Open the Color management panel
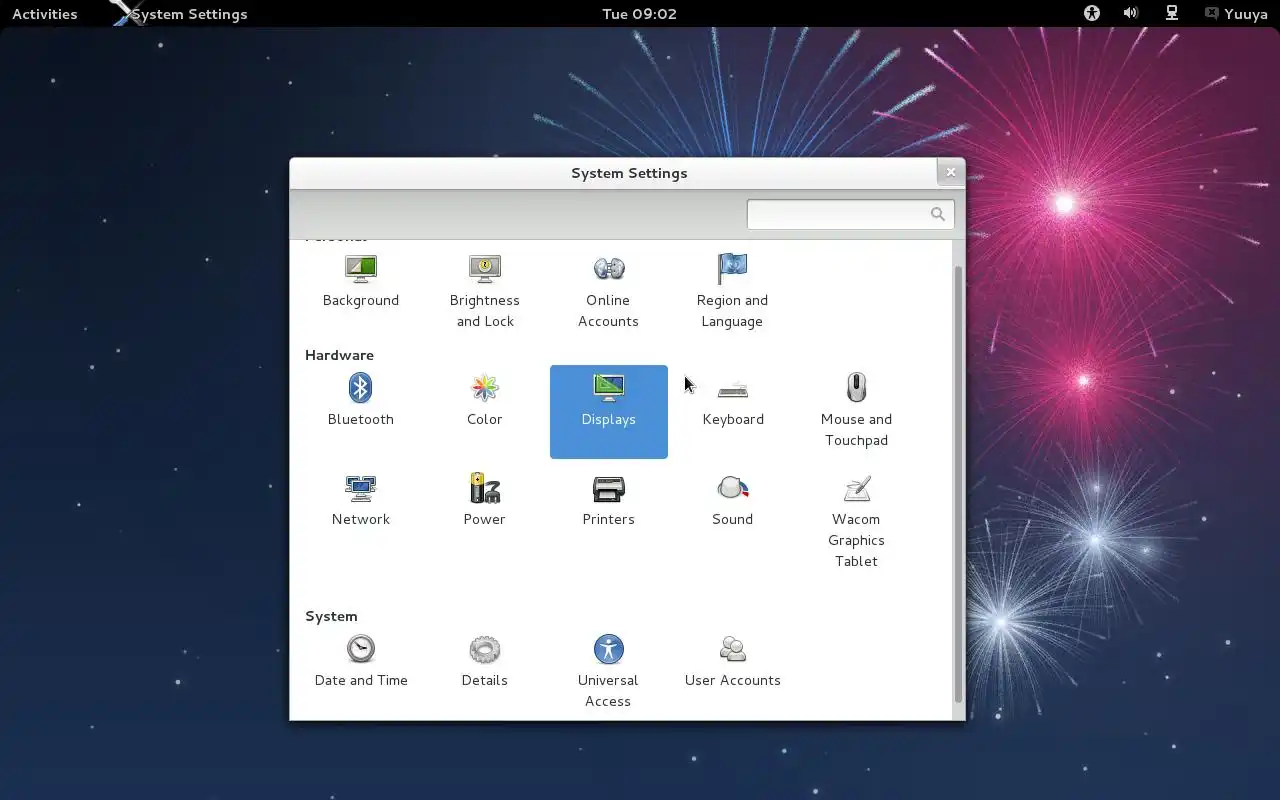 click(x=485, y=400)
